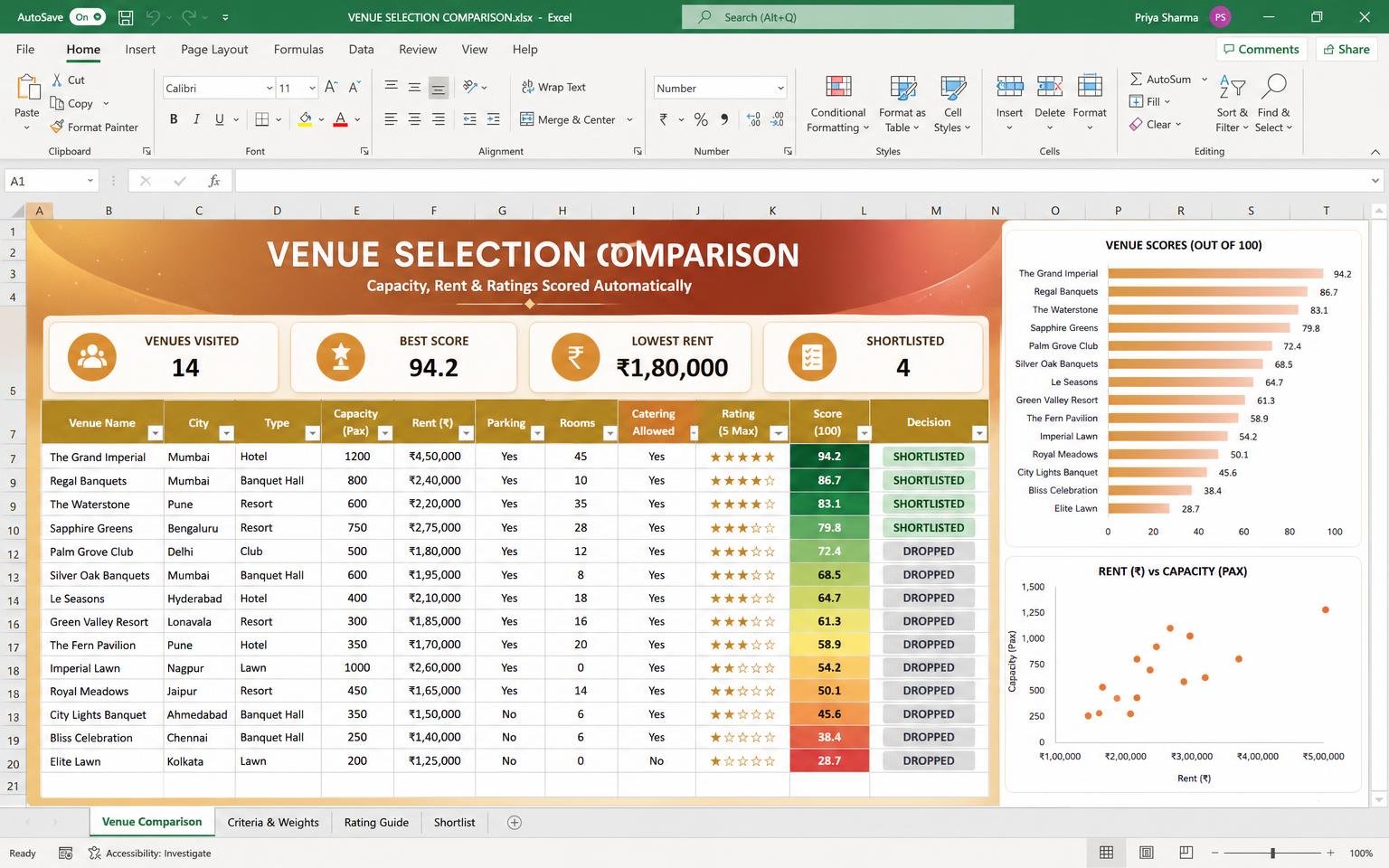Click the Delete cells icon

pos(1049,87)
